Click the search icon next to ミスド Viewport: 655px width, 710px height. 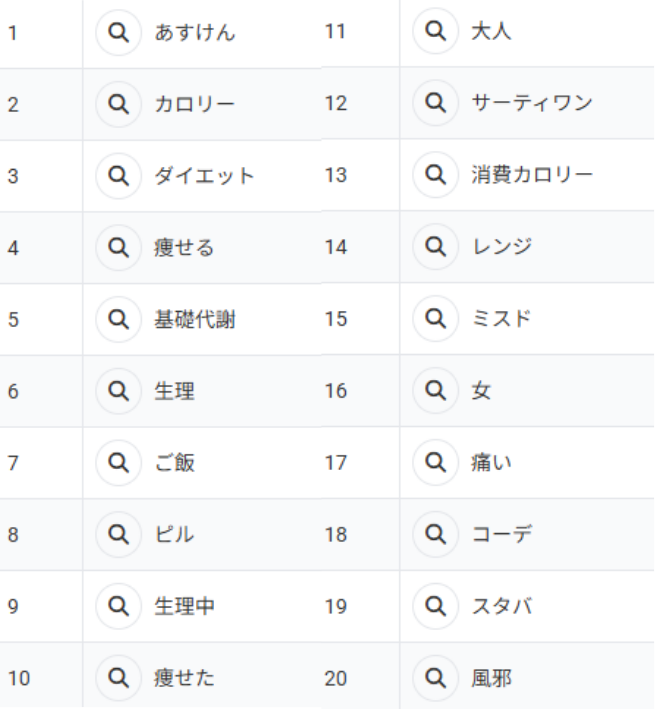(436, 319)
